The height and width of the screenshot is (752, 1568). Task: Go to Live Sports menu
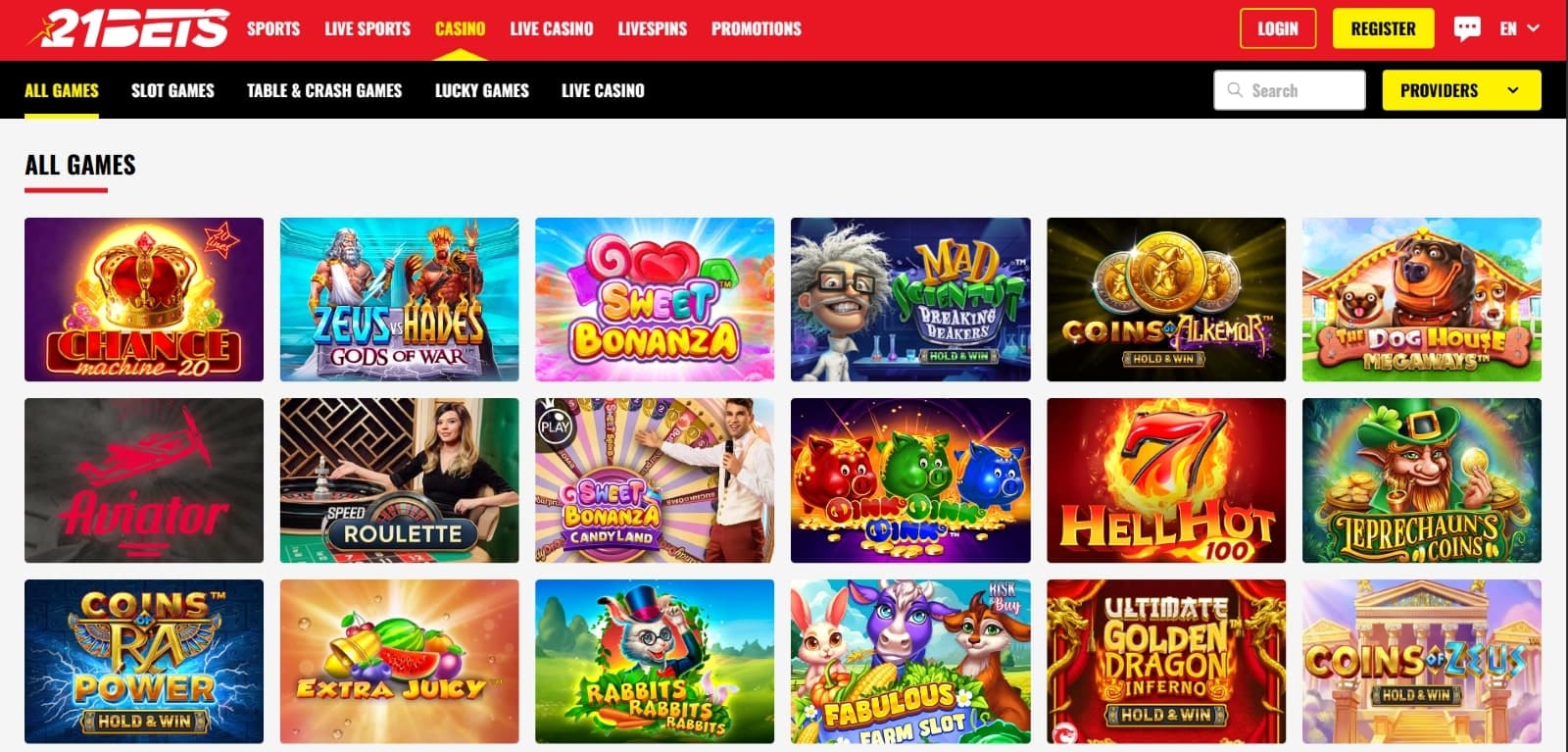(x=367, y=28)
